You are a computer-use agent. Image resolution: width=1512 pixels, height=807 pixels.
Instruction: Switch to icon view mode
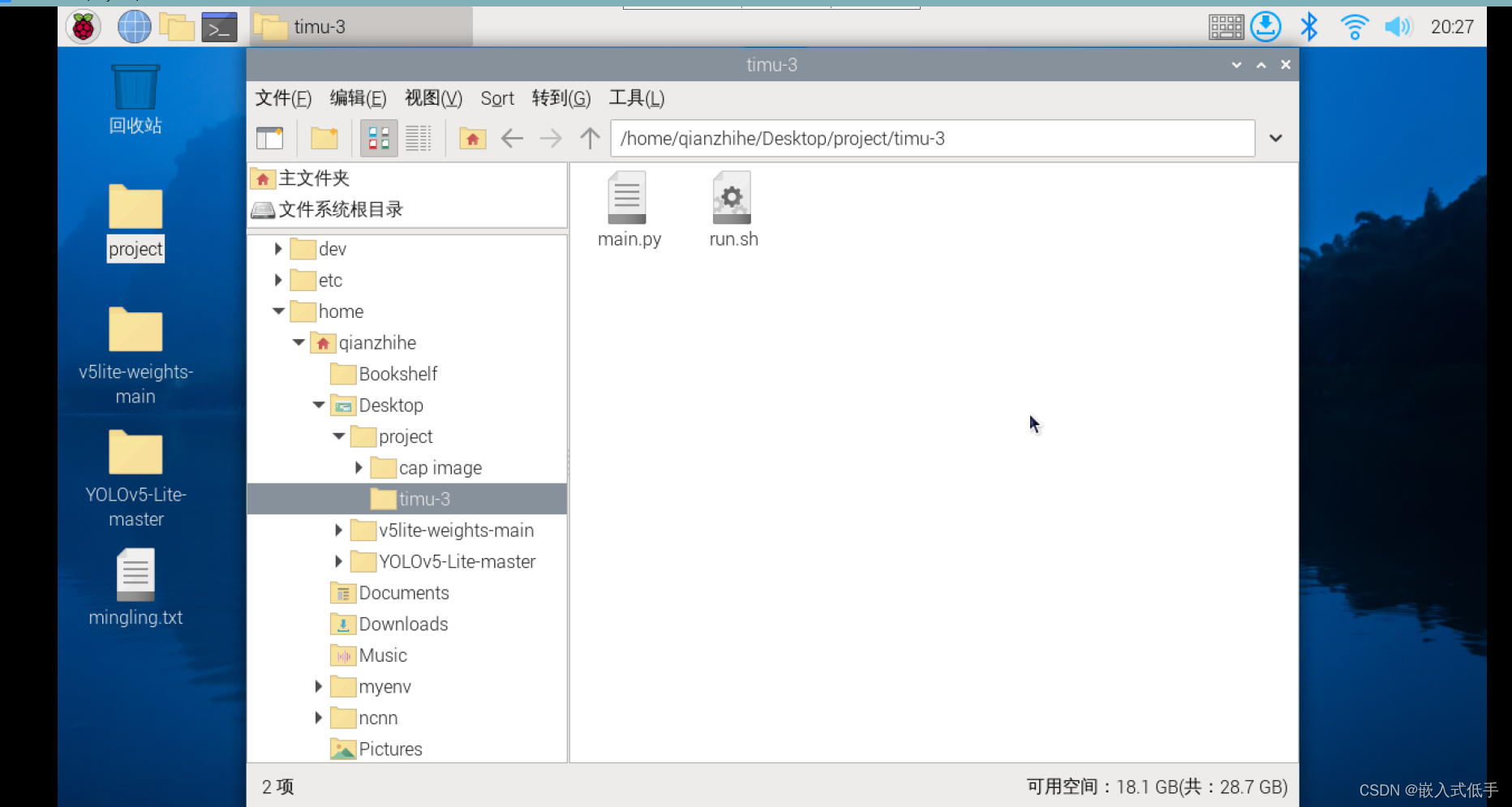click(379, 138)
